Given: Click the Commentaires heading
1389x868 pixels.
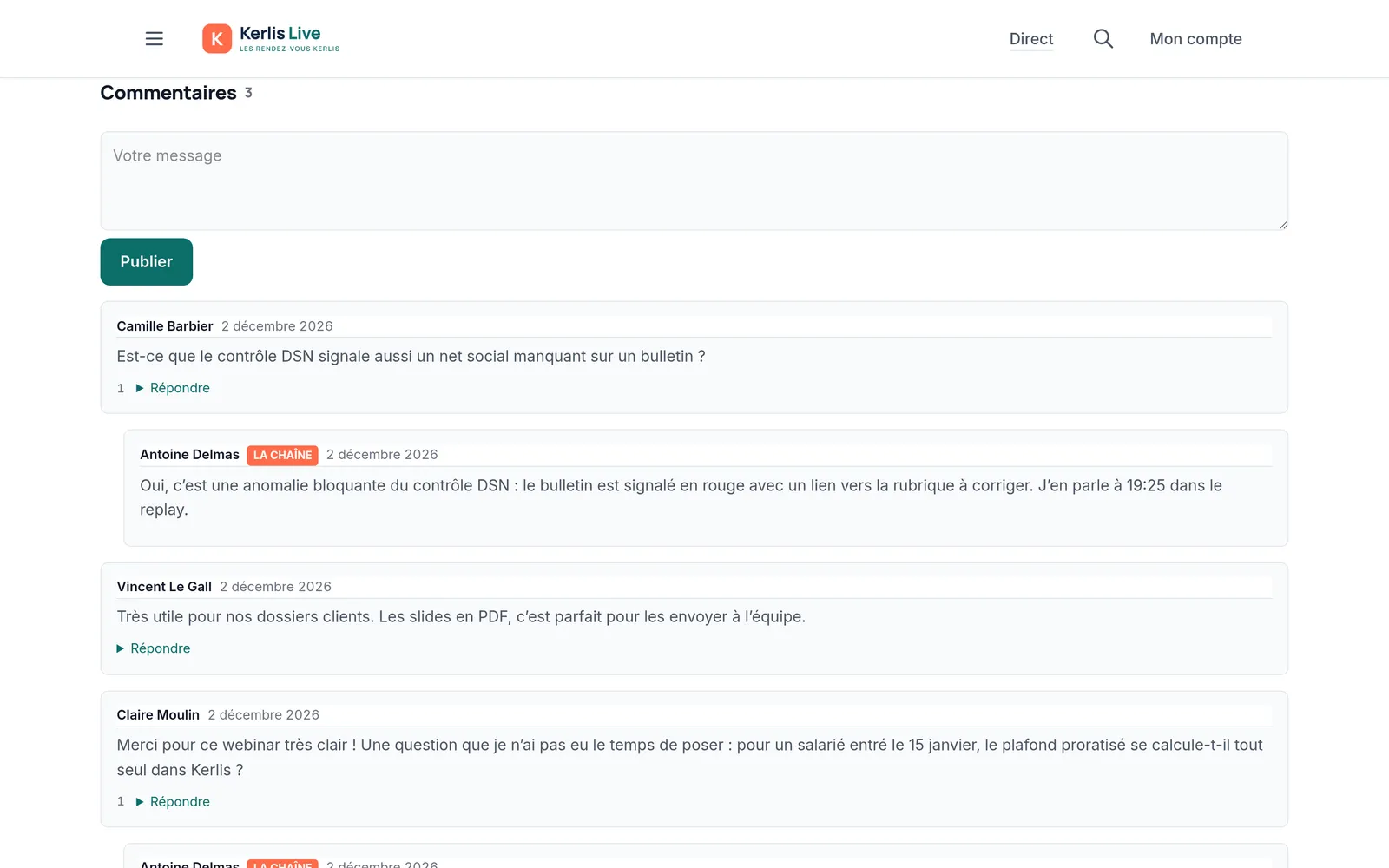Looking at the screenshot, I should [x=168, y=93].
